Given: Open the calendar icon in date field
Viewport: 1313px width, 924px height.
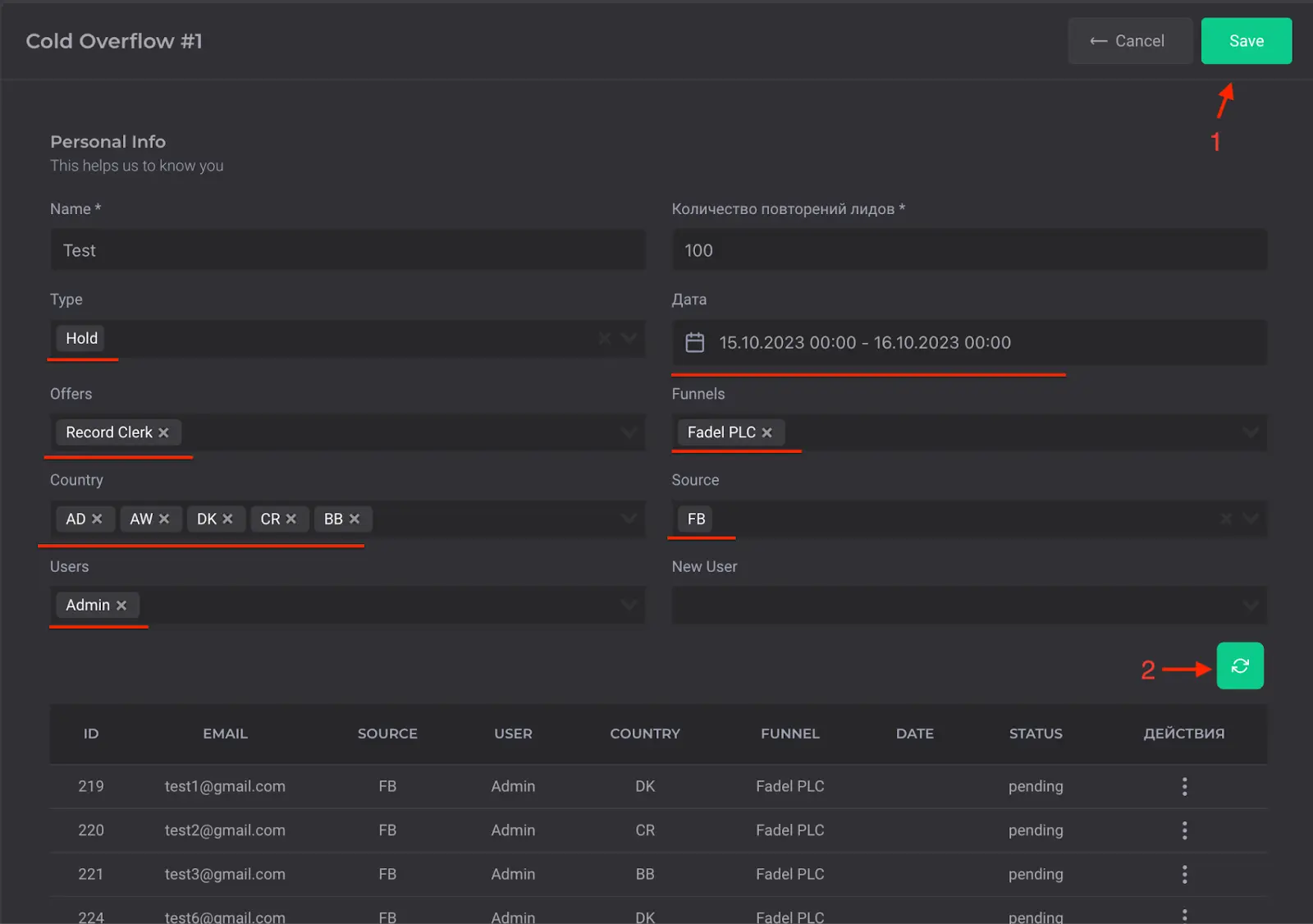Looking at the screenshot, I should [695, 342].
